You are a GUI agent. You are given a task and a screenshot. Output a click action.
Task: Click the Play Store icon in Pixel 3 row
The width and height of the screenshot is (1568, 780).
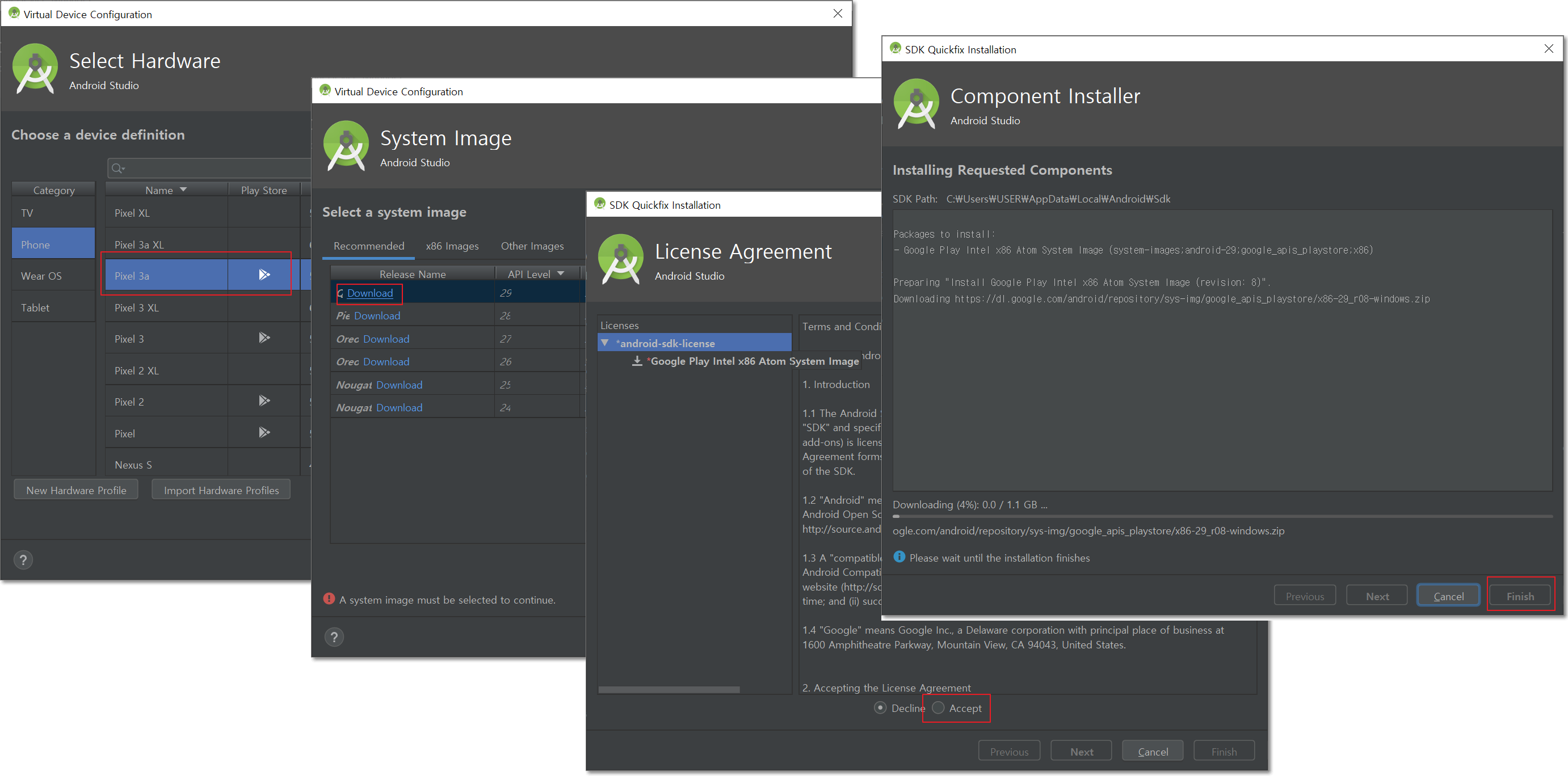coord(264,338)
